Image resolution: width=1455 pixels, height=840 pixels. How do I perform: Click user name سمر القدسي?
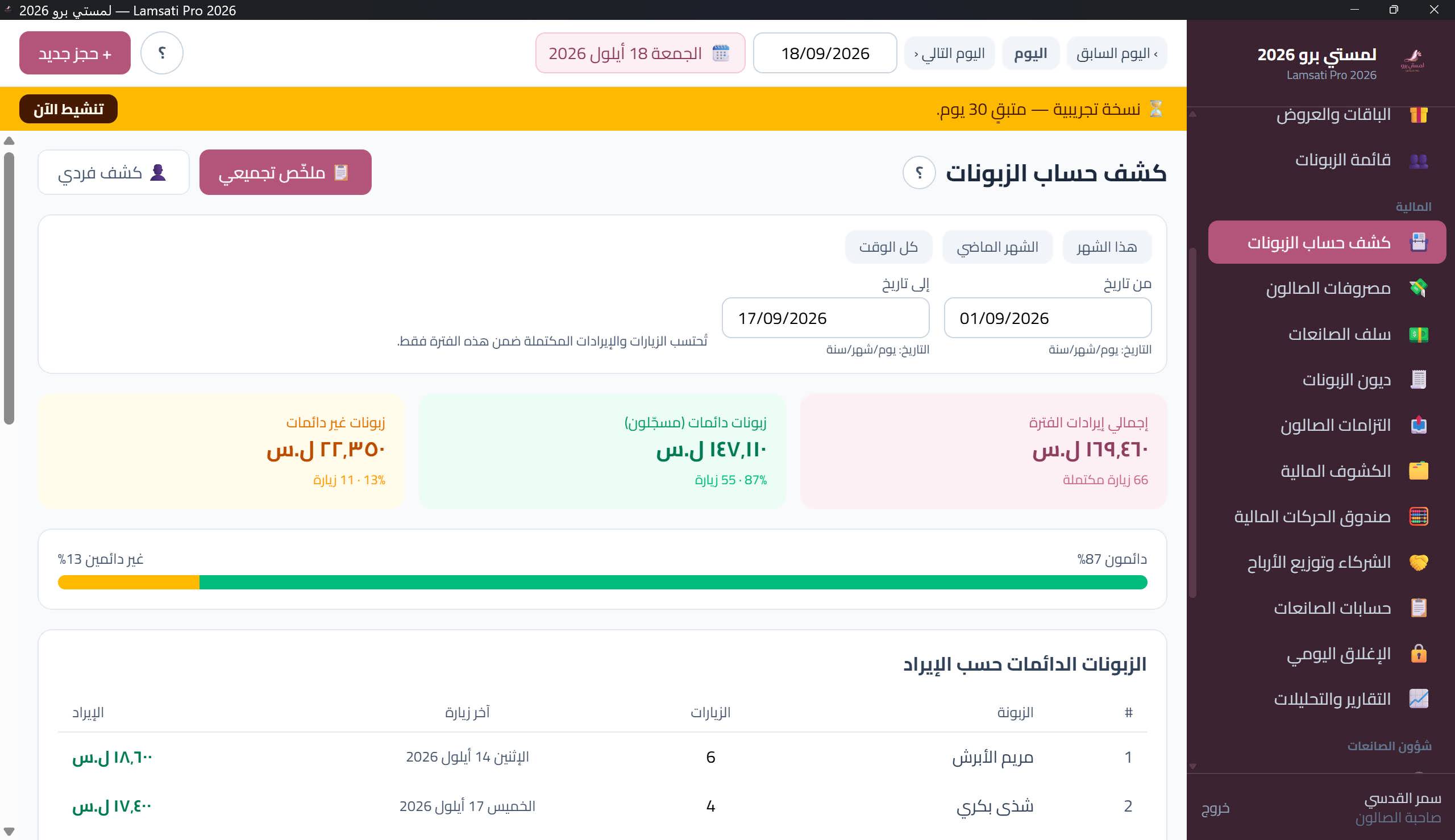(x=1403, y=799)
